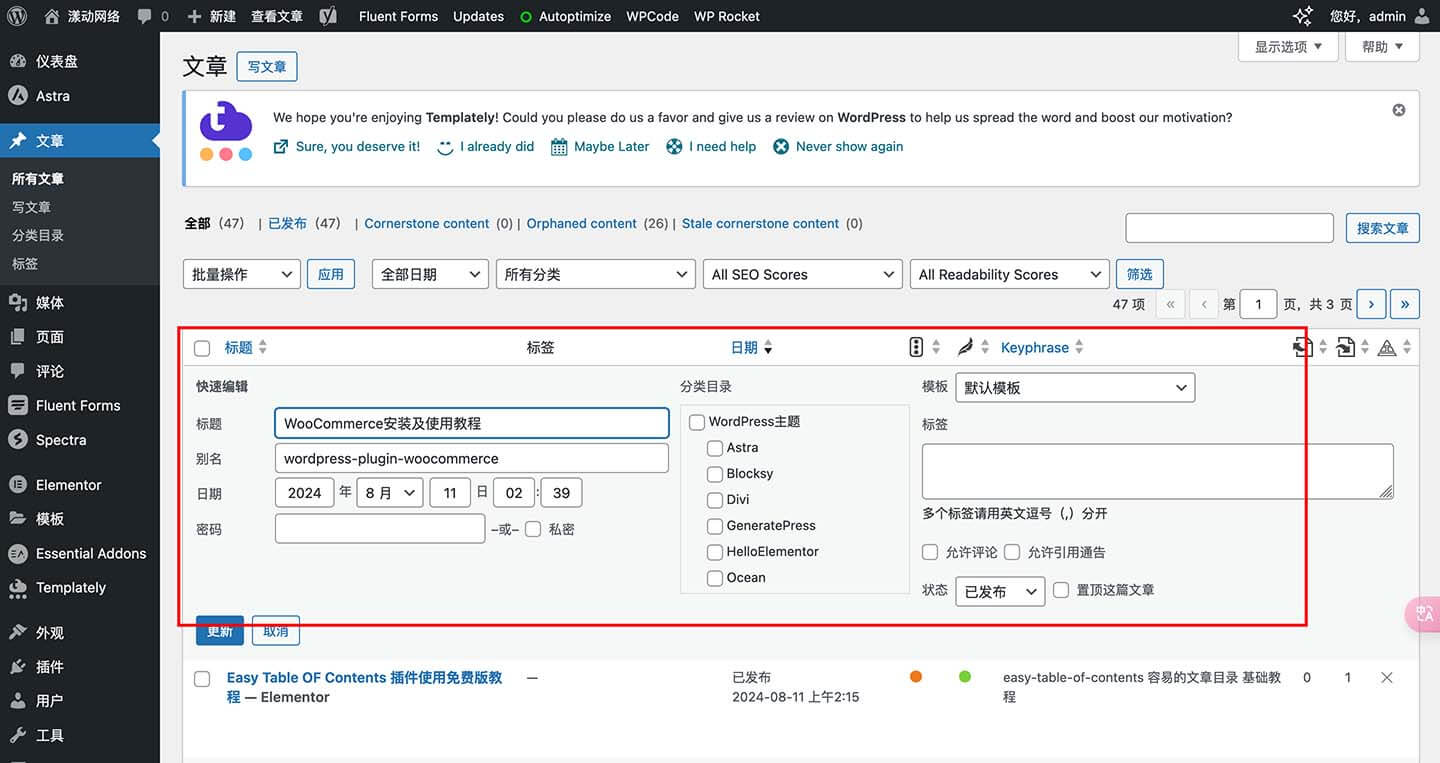Image resolution: width=1440 pixels, height=763 pixels.
Task: Open 批量操作 bulk actions dropdown
Action: [242, 274]
